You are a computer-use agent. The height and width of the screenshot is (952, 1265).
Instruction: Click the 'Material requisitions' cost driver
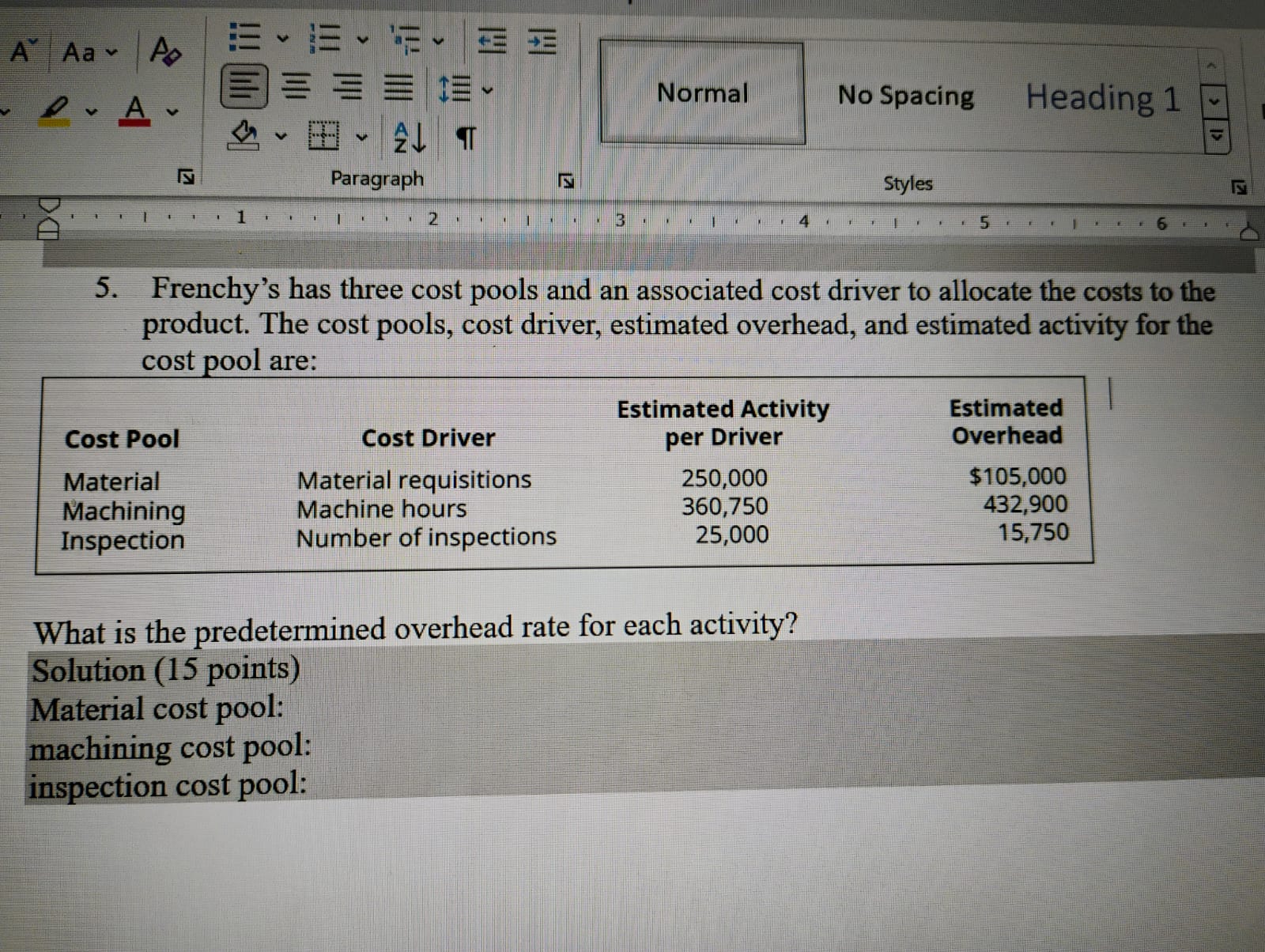[x=414, y=480]
